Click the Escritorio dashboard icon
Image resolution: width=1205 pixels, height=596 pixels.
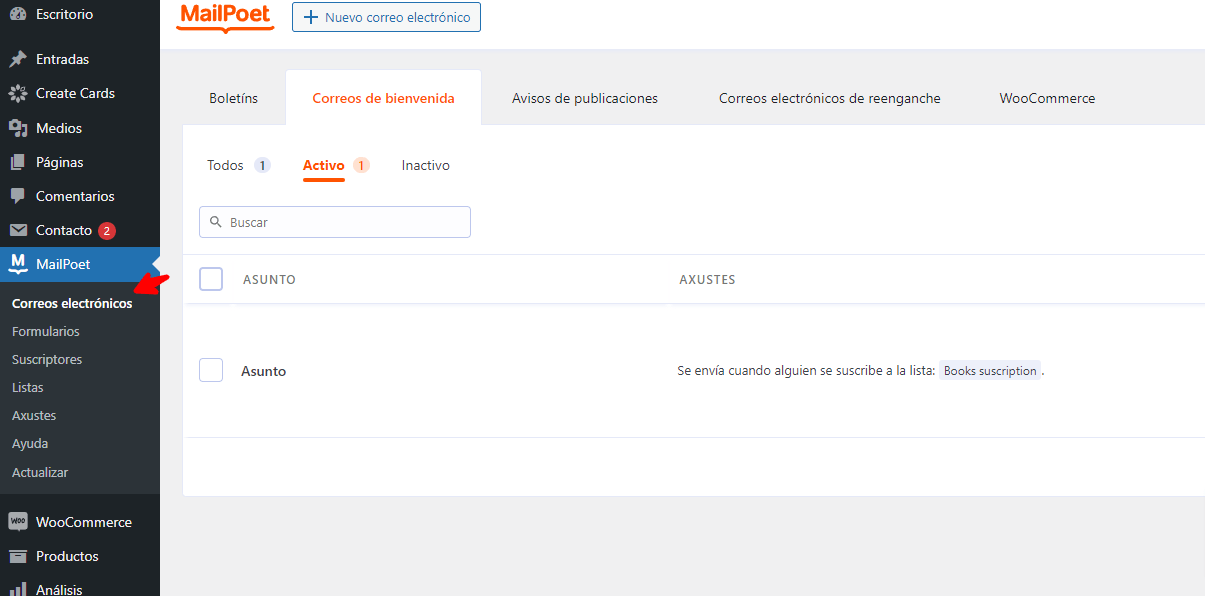point(18,14)
